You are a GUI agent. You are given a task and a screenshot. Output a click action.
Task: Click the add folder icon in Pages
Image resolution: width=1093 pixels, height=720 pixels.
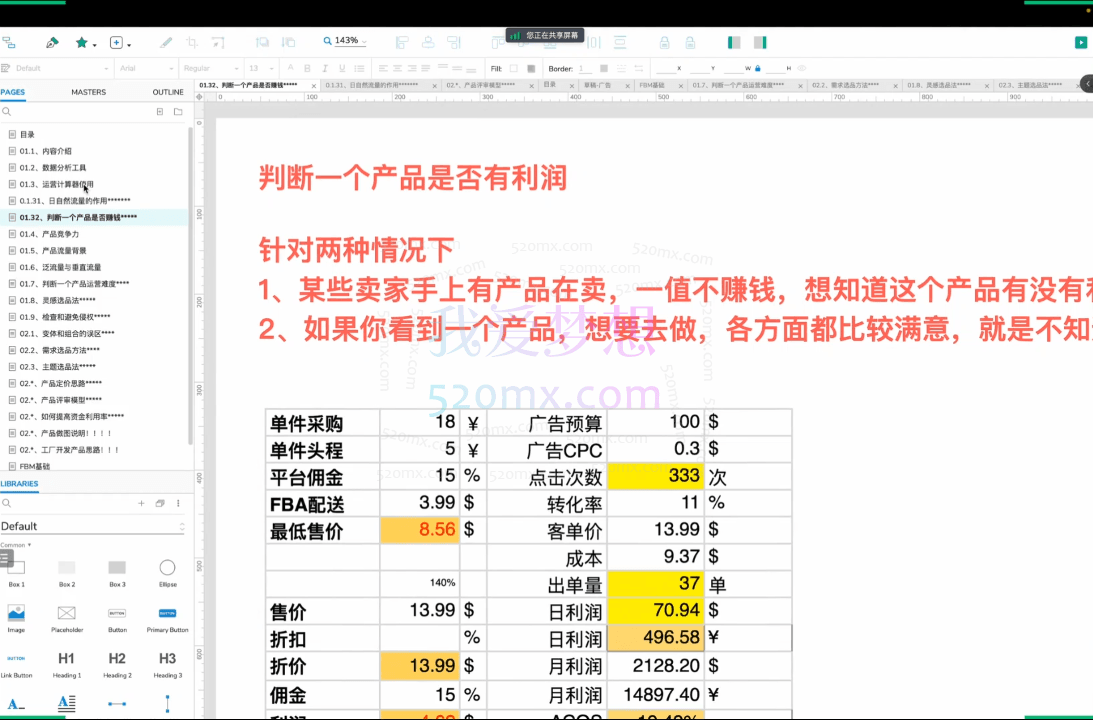pos(178,112)
